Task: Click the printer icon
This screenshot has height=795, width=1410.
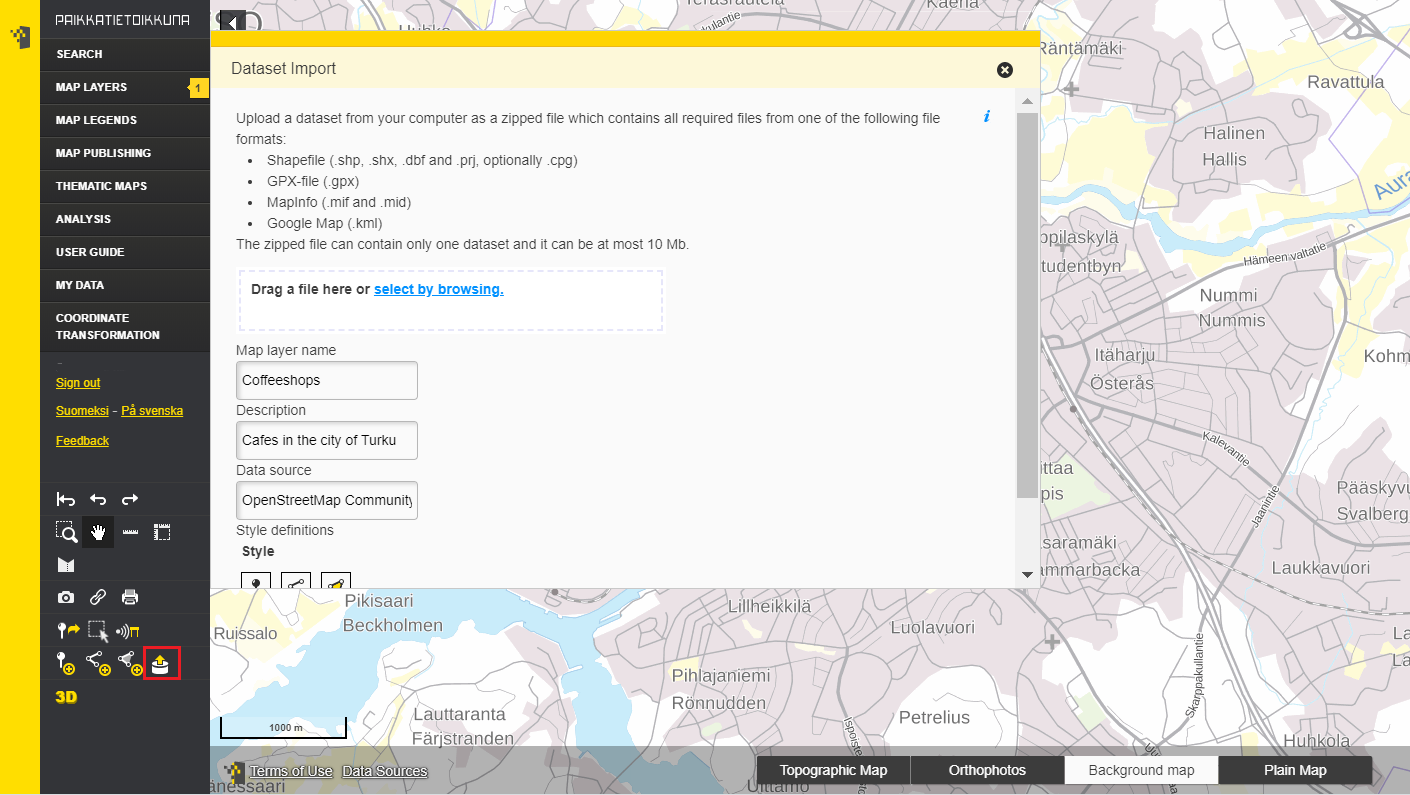Action: (x=130, y=598)
